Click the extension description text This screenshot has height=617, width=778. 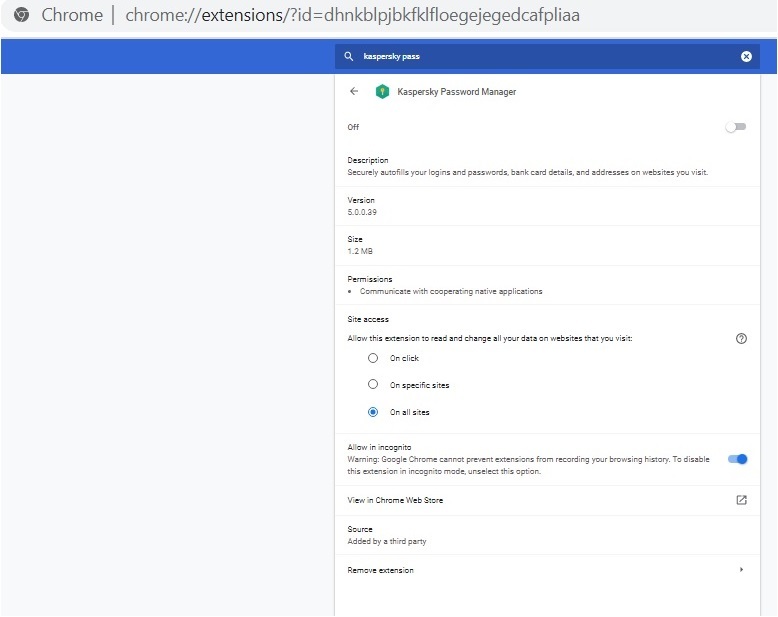[527, 172]
